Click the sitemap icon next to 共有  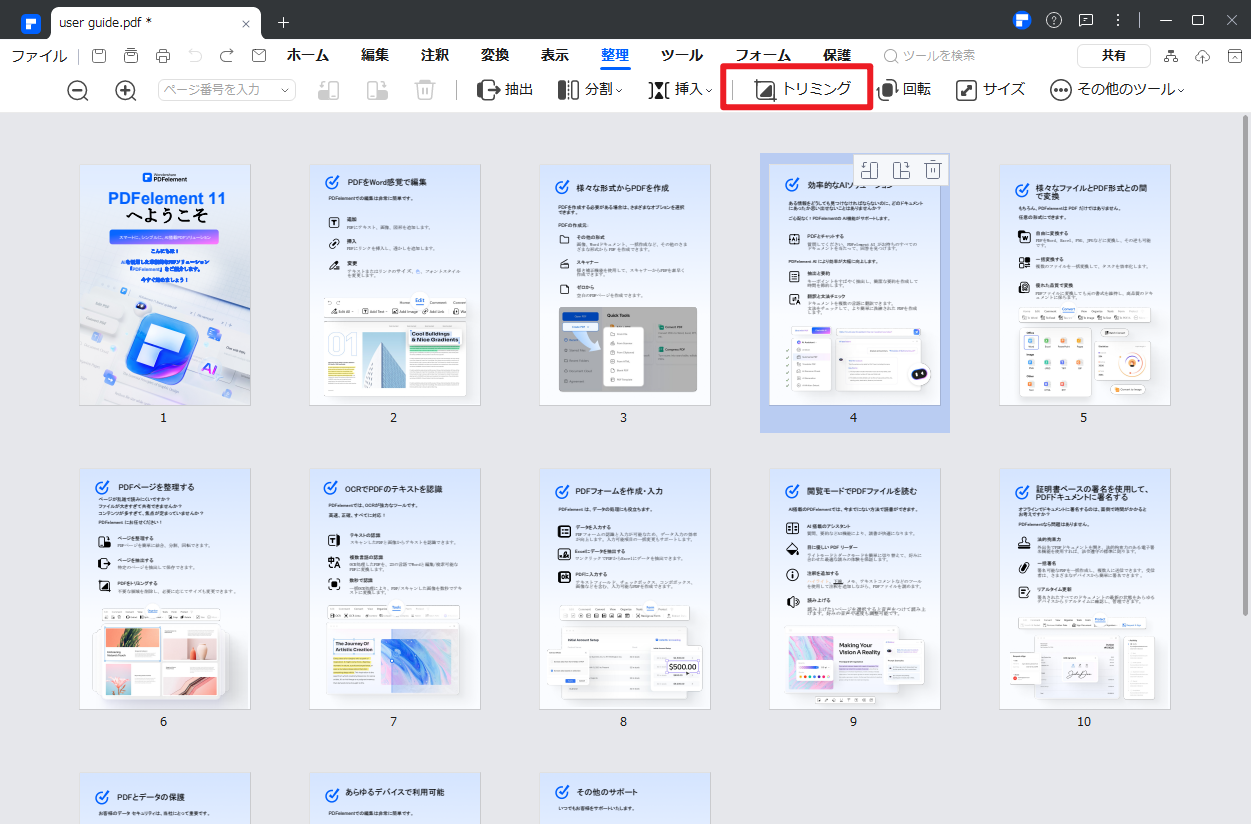(x=1171, y=56)
